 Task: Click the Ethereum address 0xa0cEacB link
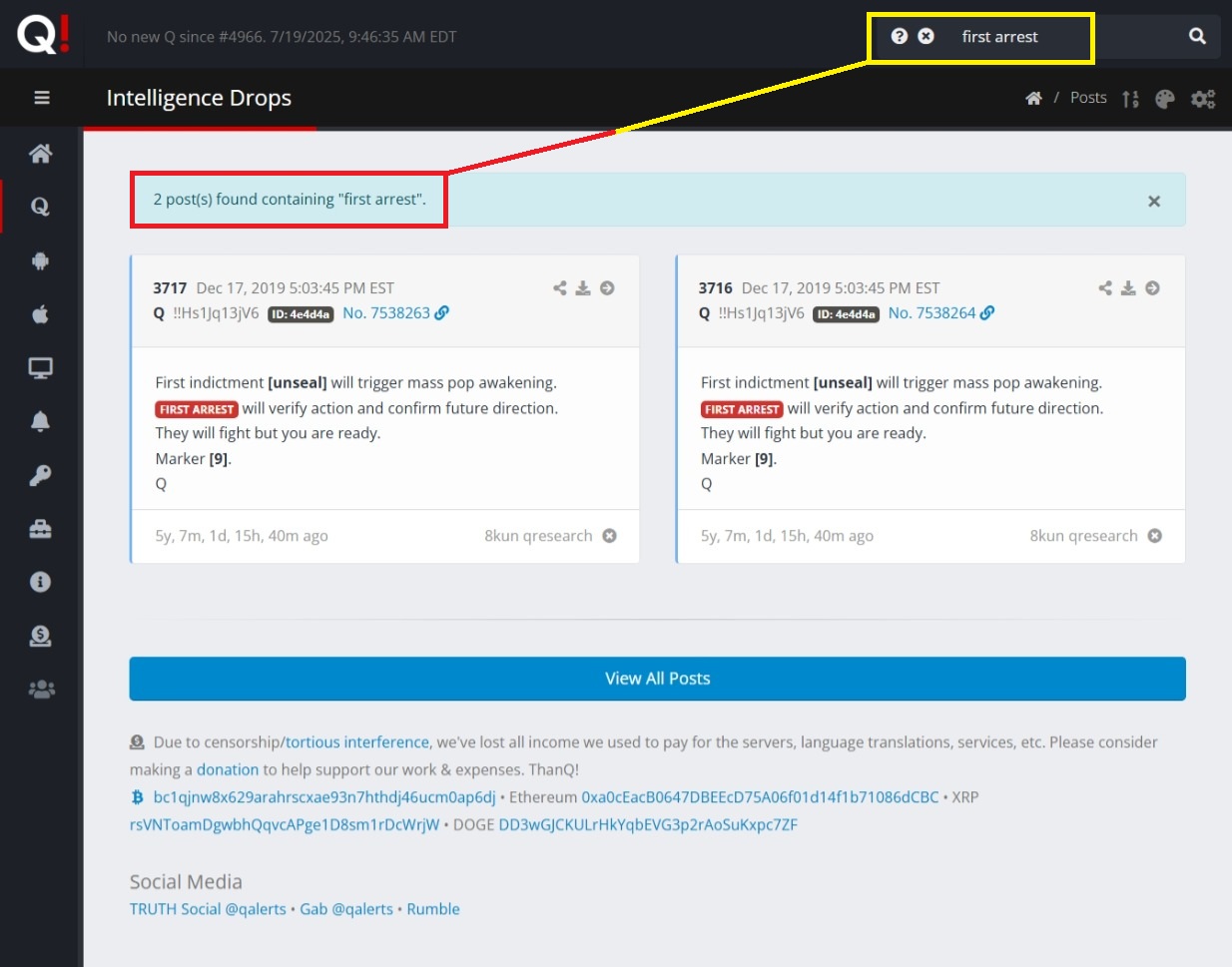click(x=760, y=797)
